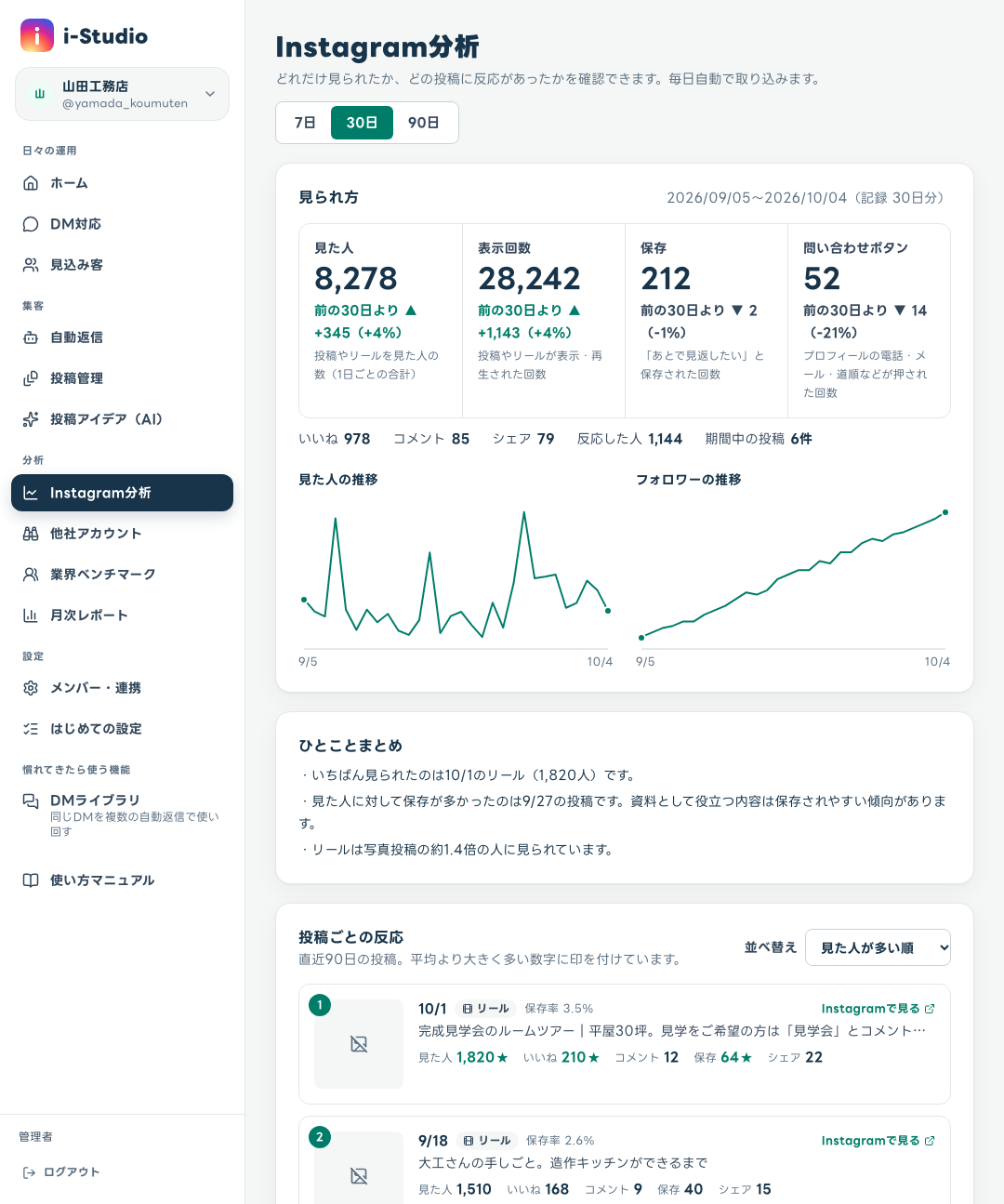
Task: Click the 投稿管理 copy icon
Action: click(x=31, y=378)
